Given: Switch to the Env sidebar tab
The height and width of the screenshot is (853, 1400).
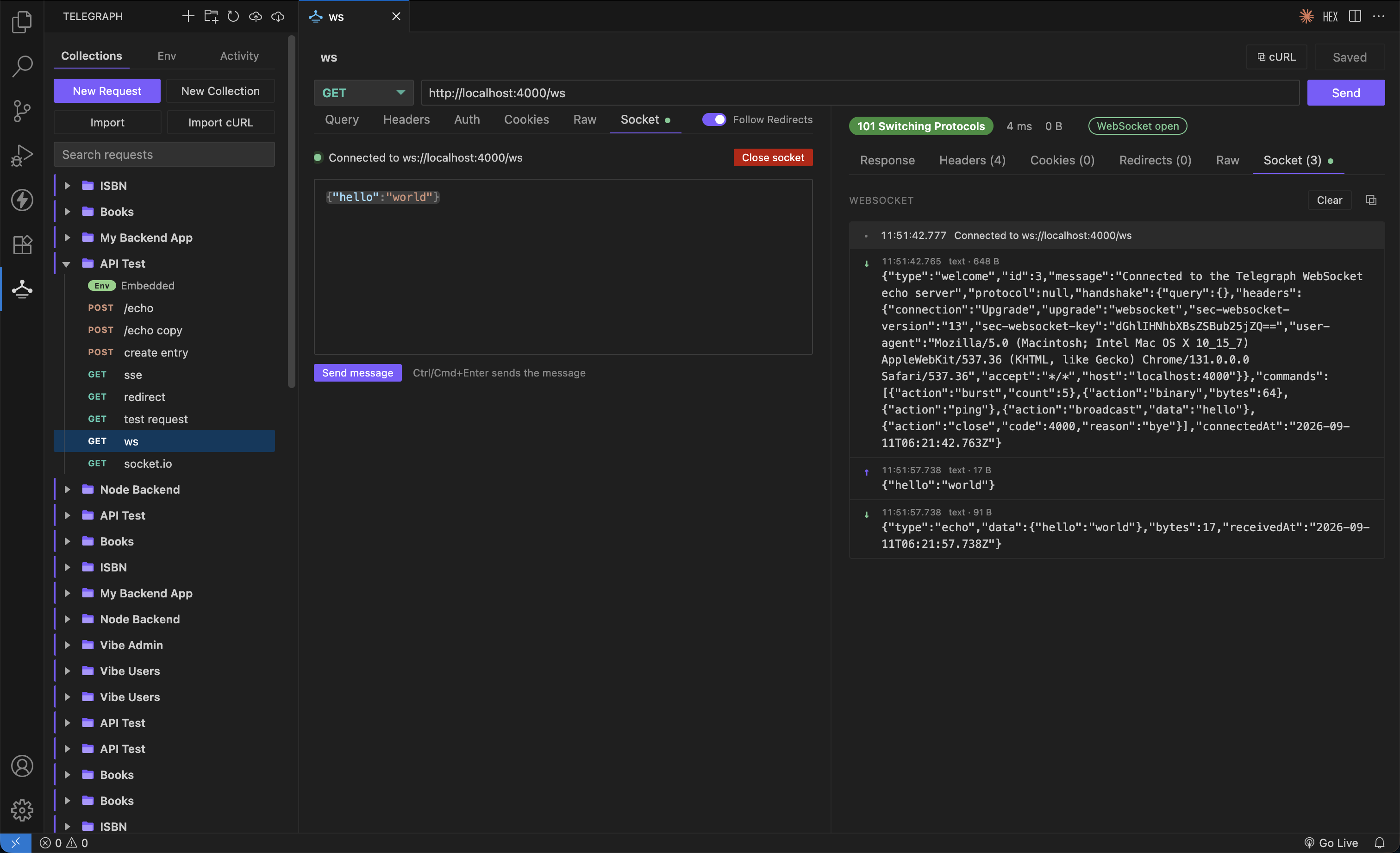Looking at the screenshot, I should 167,56.
